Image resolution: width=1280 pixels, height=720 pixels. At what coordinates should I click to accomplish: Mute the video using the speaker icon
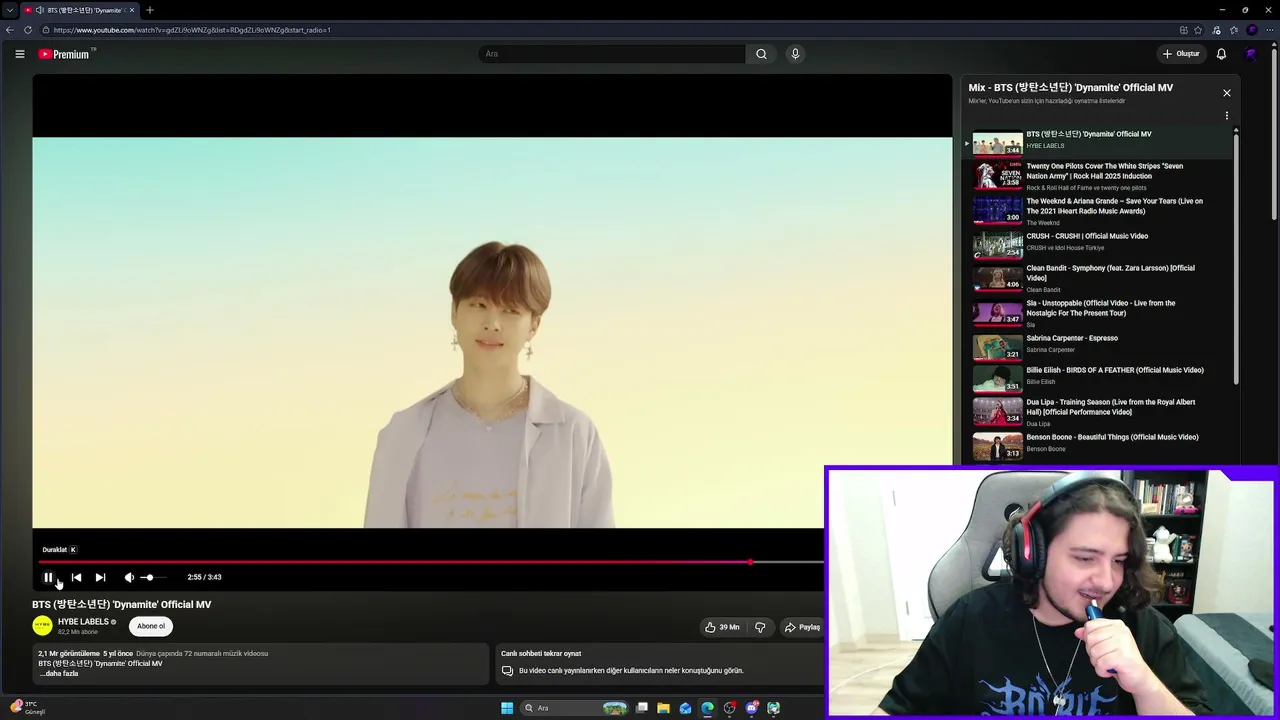pyautogui.click(x=128, y=577)
